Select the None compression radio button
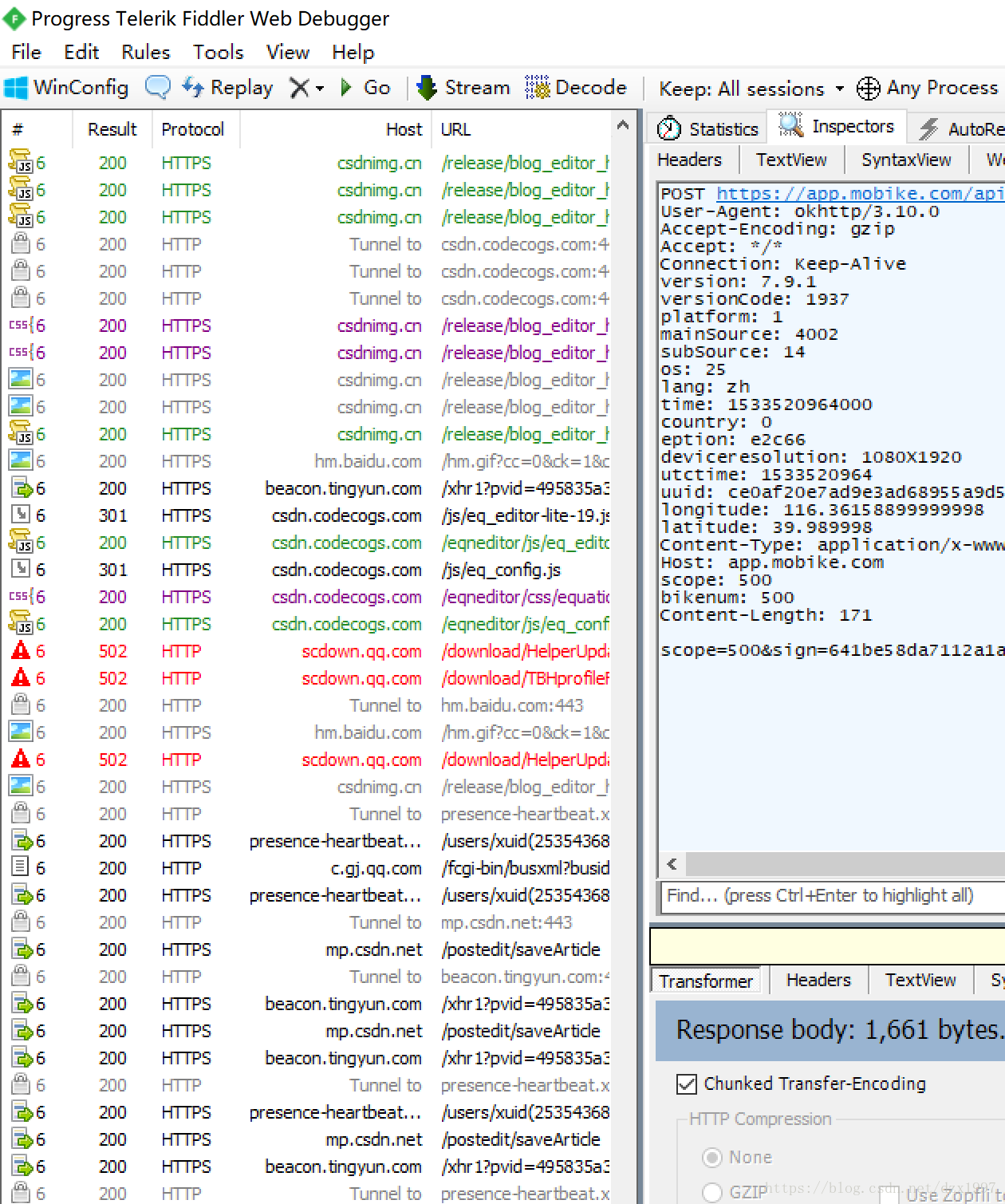The image size is (1005, 1204). tap(712, 1157)
